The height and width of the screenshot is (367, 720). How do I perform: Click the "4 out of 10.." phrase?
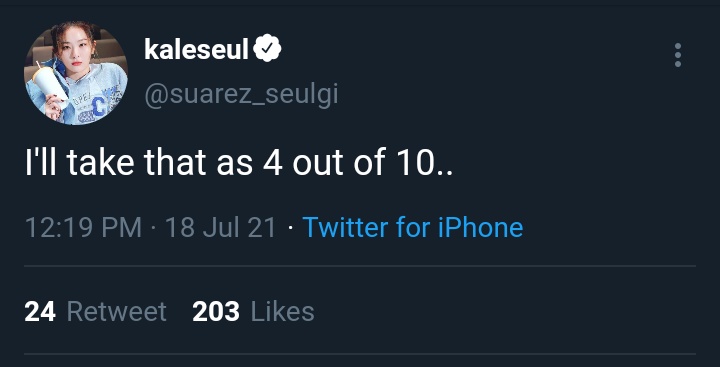[x=358, y=163]
